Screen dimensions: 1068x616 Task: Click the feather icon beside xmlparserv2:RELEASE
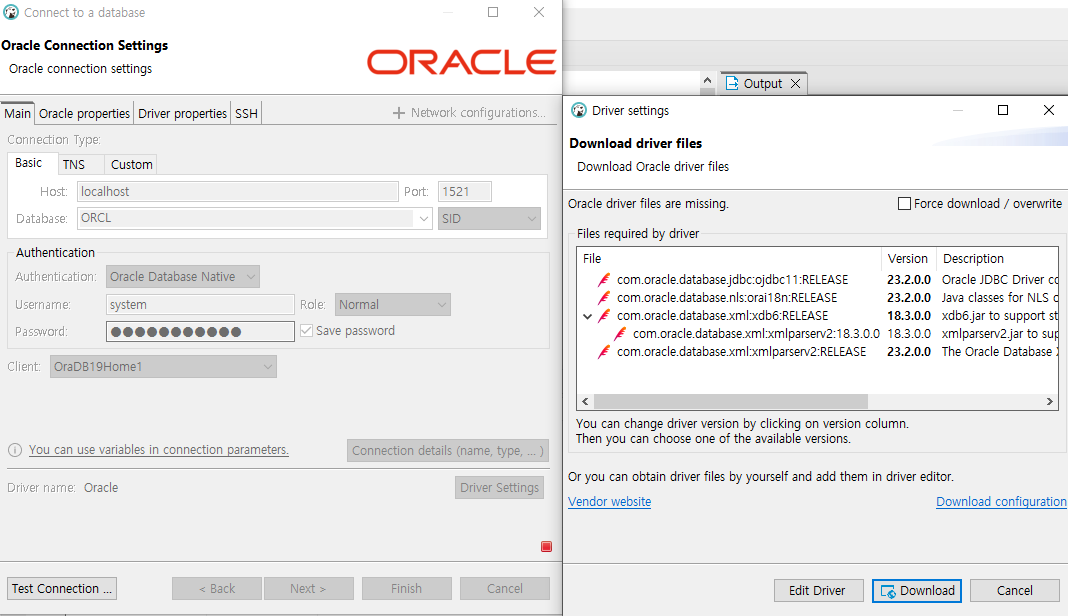point(603,352)
